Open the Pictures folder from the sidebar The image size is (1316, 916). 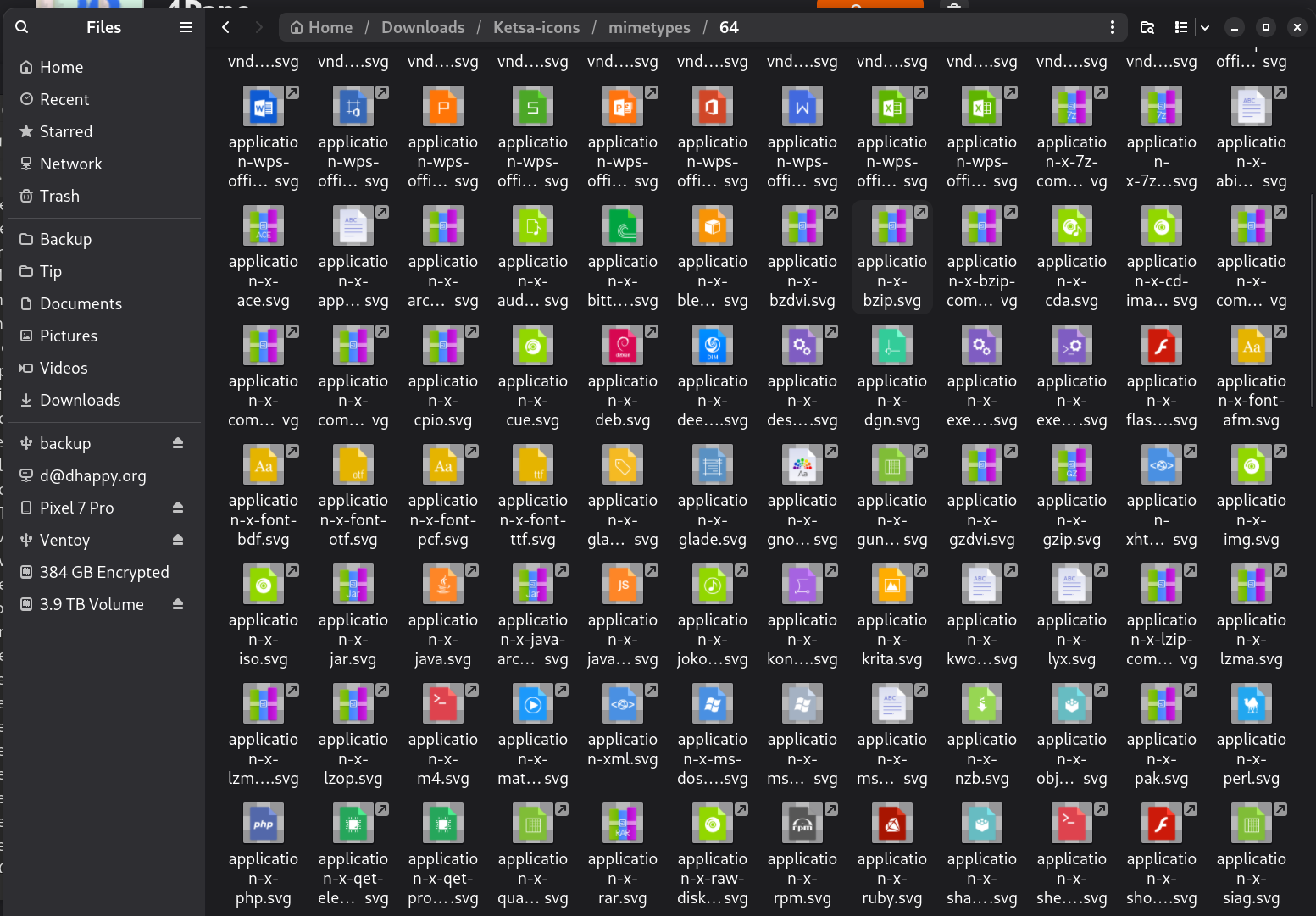click(69, 336)
